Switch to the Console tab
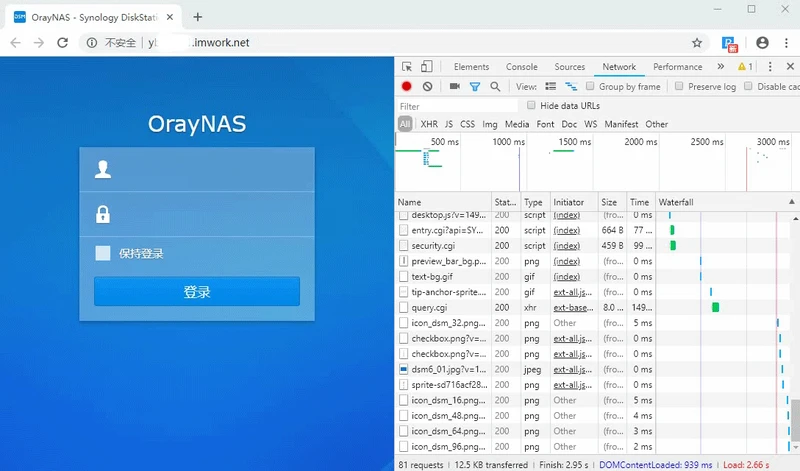Image resolution: width=800 pixels, height=471 pixels. pos(521,67)
